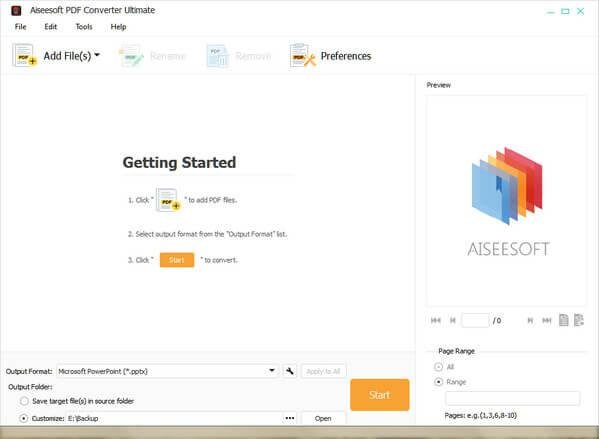This screenshot has width=599, height=439.
Task: Open Preferences from the toolbar
Action: pyautogui.click(x=330, y=56)
